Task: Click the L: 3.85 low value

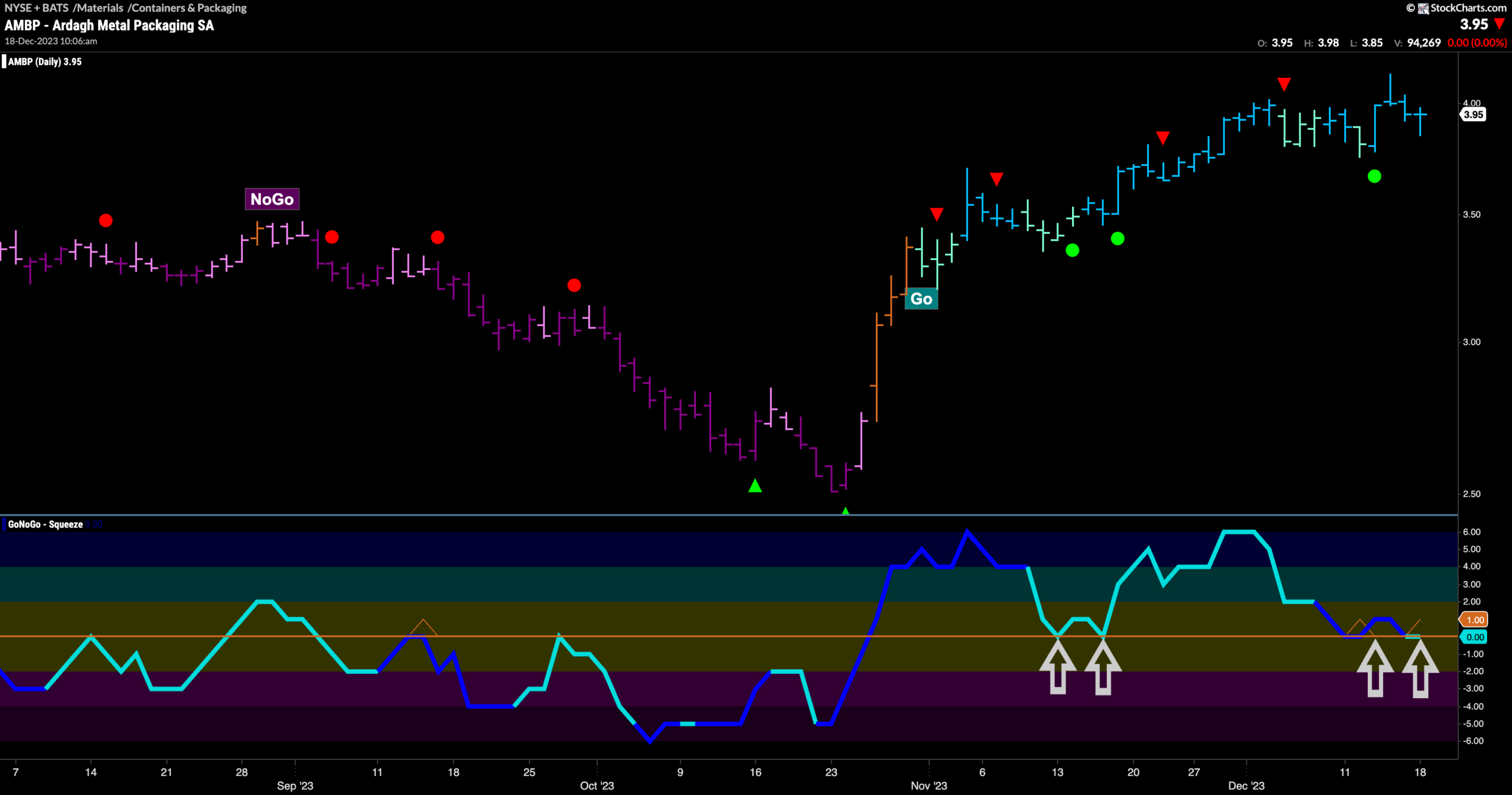Action: tap(1366, 43)
